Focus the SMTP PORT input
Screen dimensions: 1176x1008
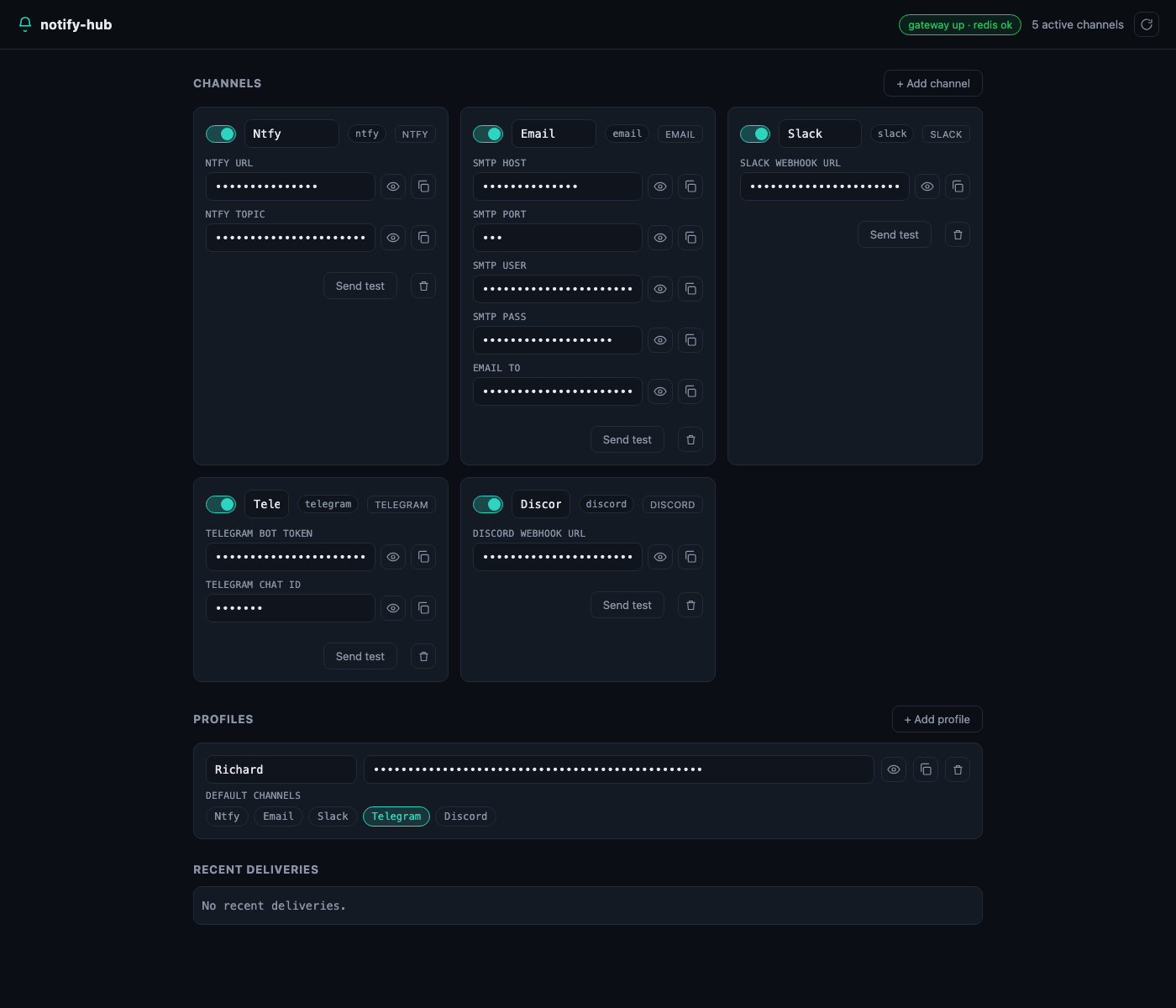tap(558, 238)
